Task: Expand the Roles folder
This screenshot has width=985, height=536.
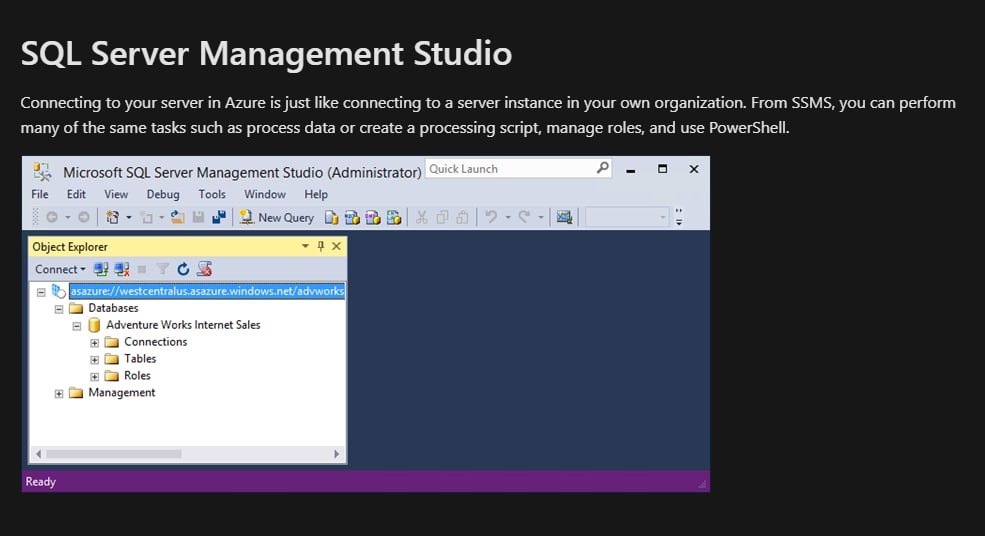Action: pos(94,377)
